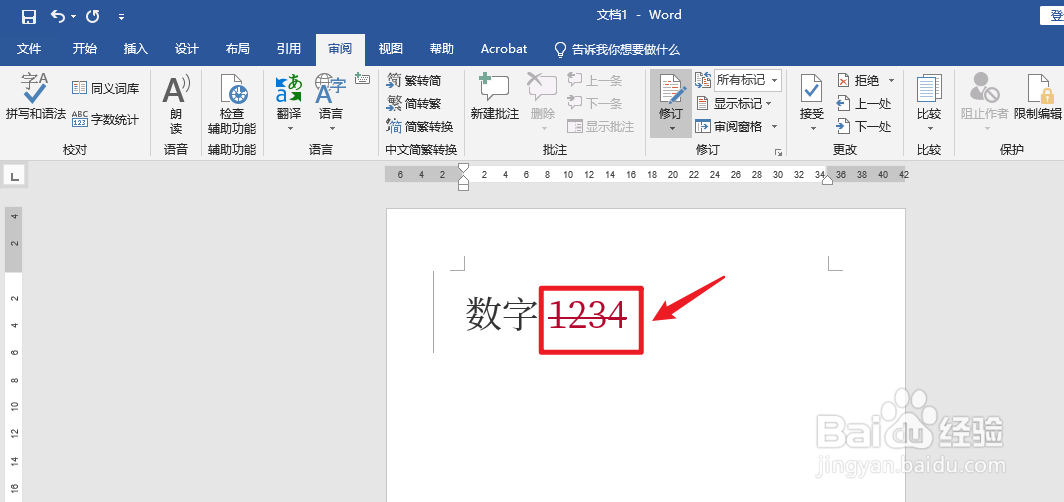The width and height of the screenshot is (1064, 502).
Task: Go to 上一处 change
Action: 864,104
